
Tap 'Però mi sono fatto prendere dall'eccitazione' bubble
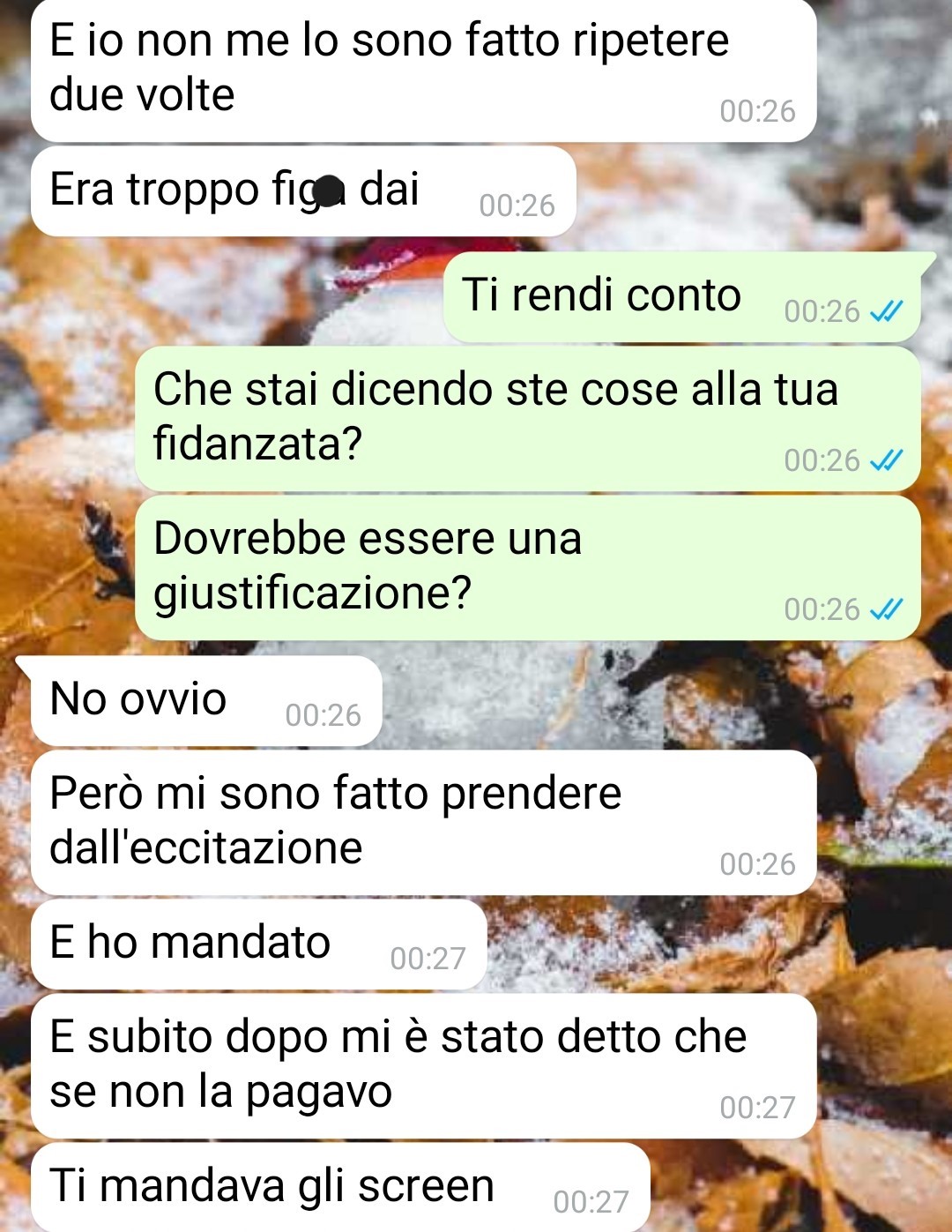[x=423, y=822]
